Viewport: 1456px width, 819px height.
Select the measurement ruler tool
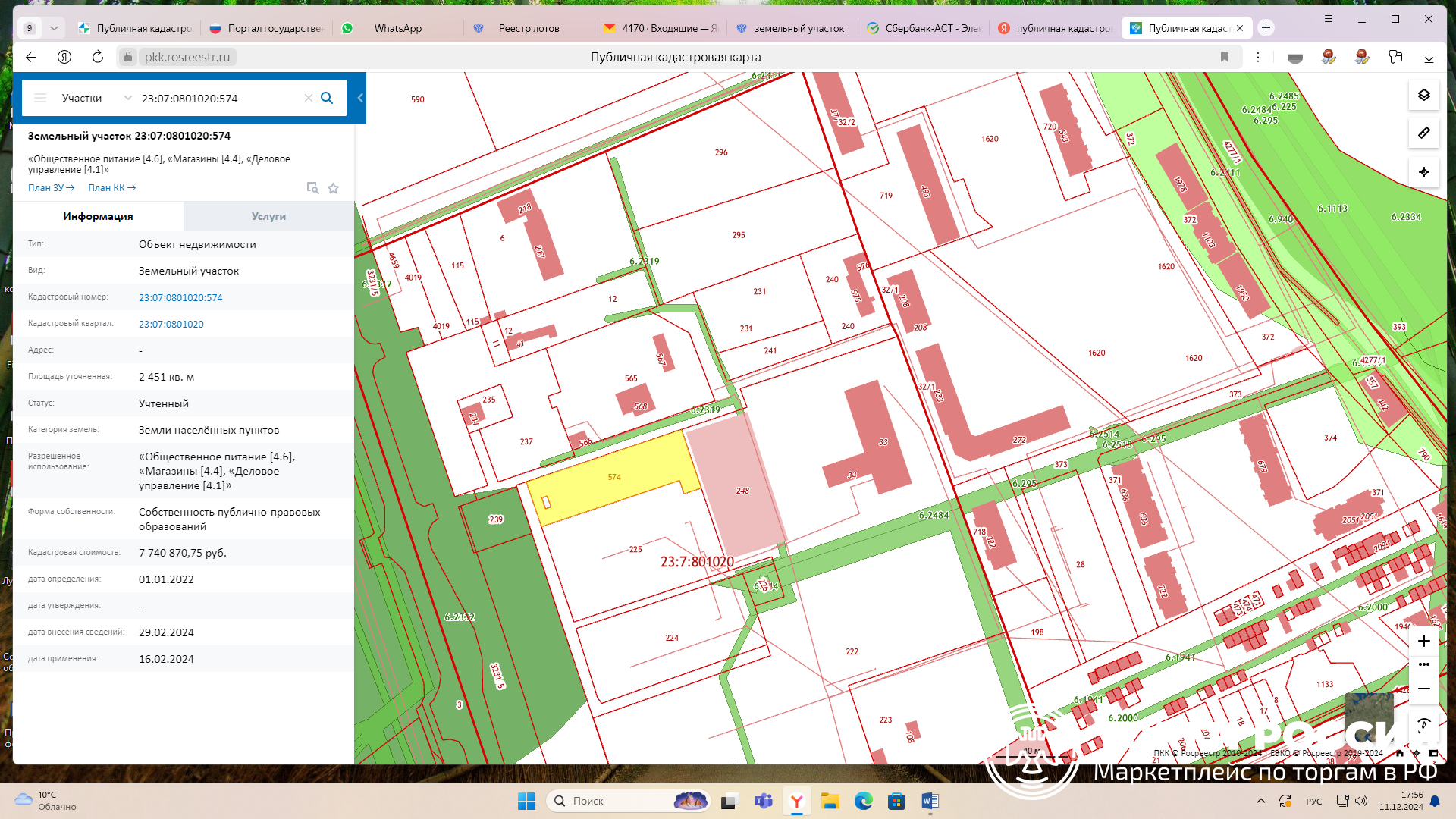point(1423,133)
